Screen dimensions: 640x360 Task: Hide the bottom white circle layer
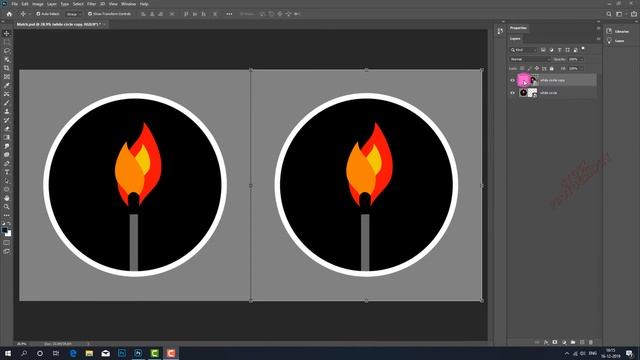[x=513, y=93]
